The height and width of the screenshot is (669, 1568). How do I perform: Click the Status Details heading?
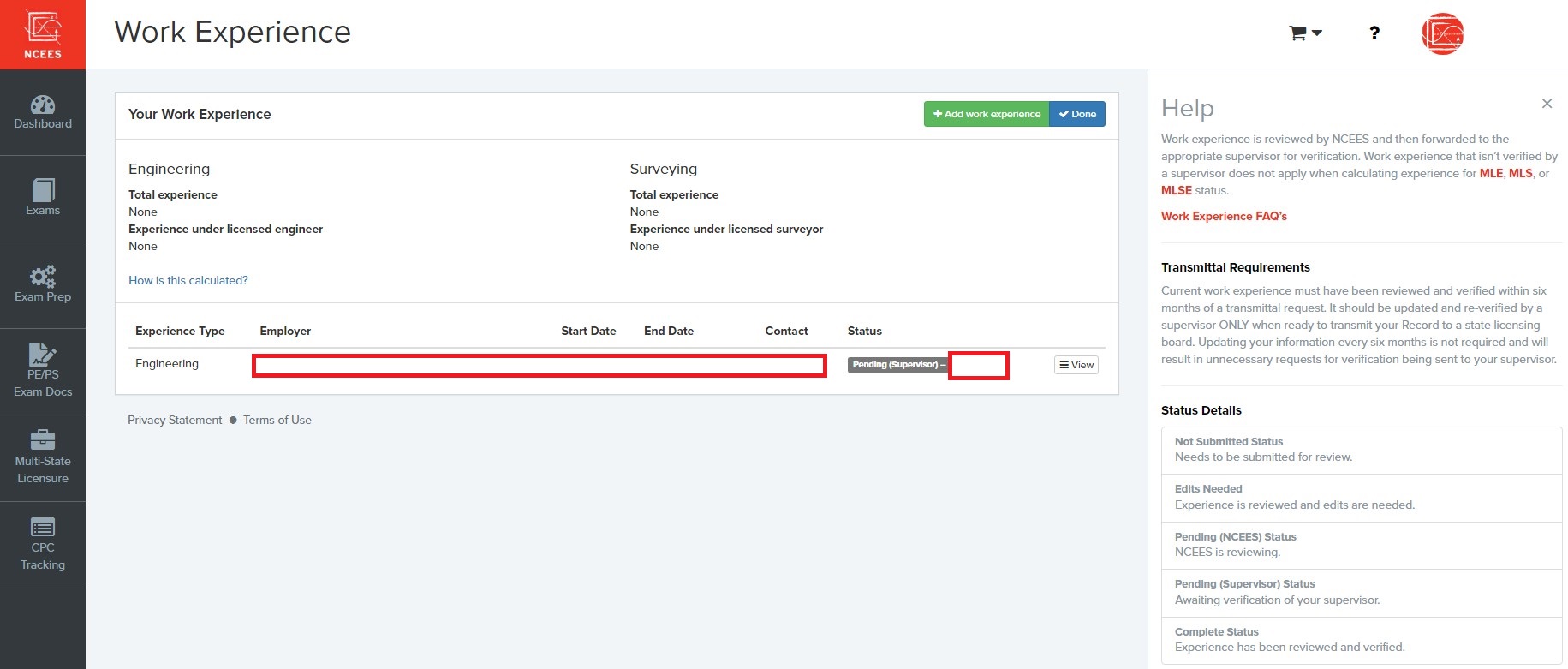tap(1201, 410)
